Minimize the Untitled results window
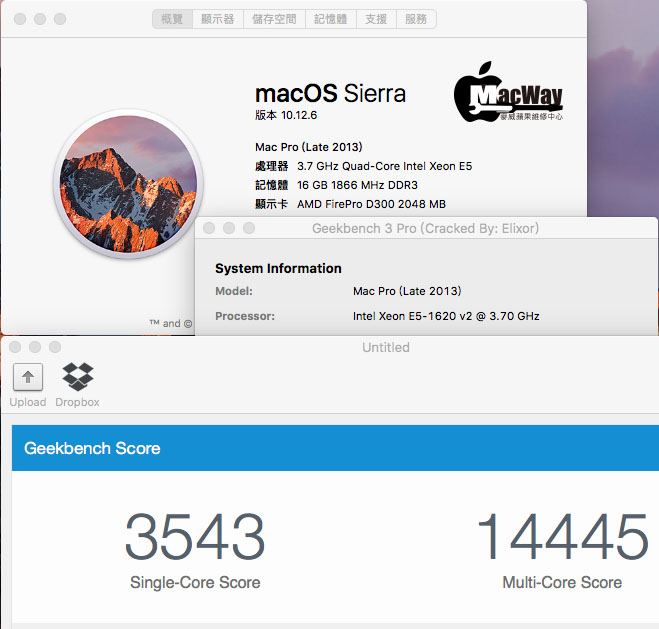This screenshot has height=629, width=659. [x=35, y=347]
